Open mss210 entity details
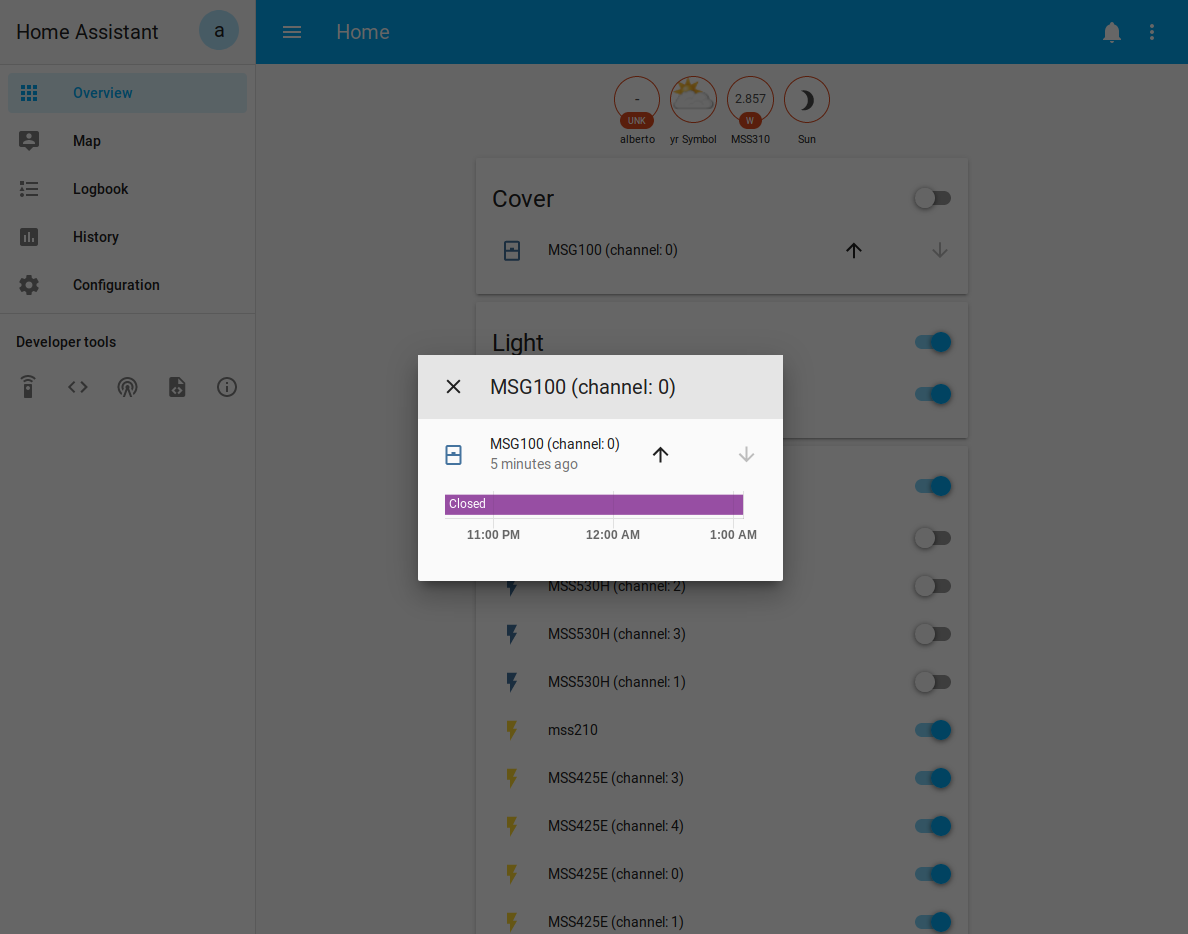Image resolution: width=1188 pixels, height=934 pixels. pyautogui.click(x=573, y=730)
